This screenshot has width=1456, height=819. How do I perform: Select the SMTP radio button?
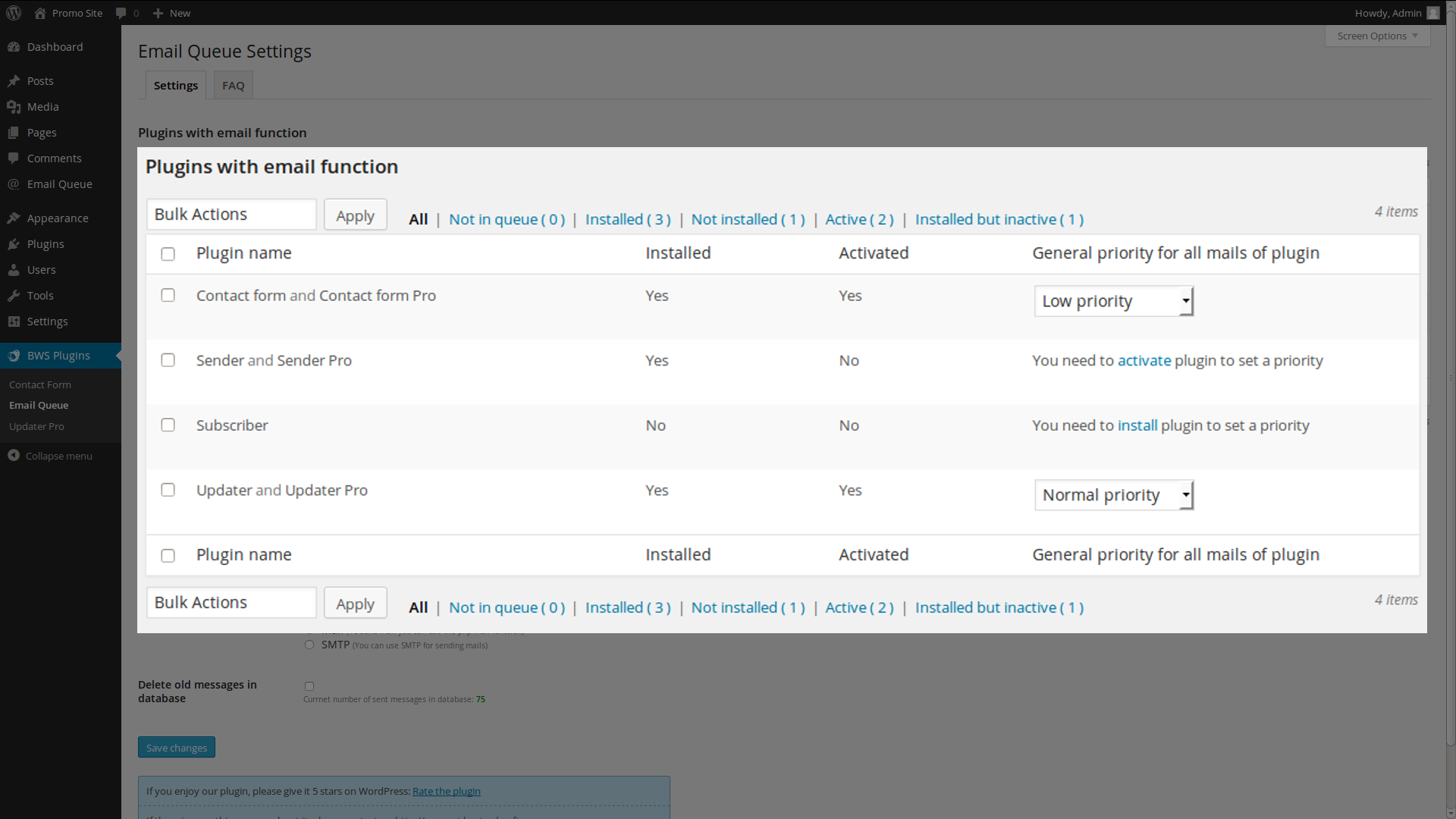[x=309, y=645]
